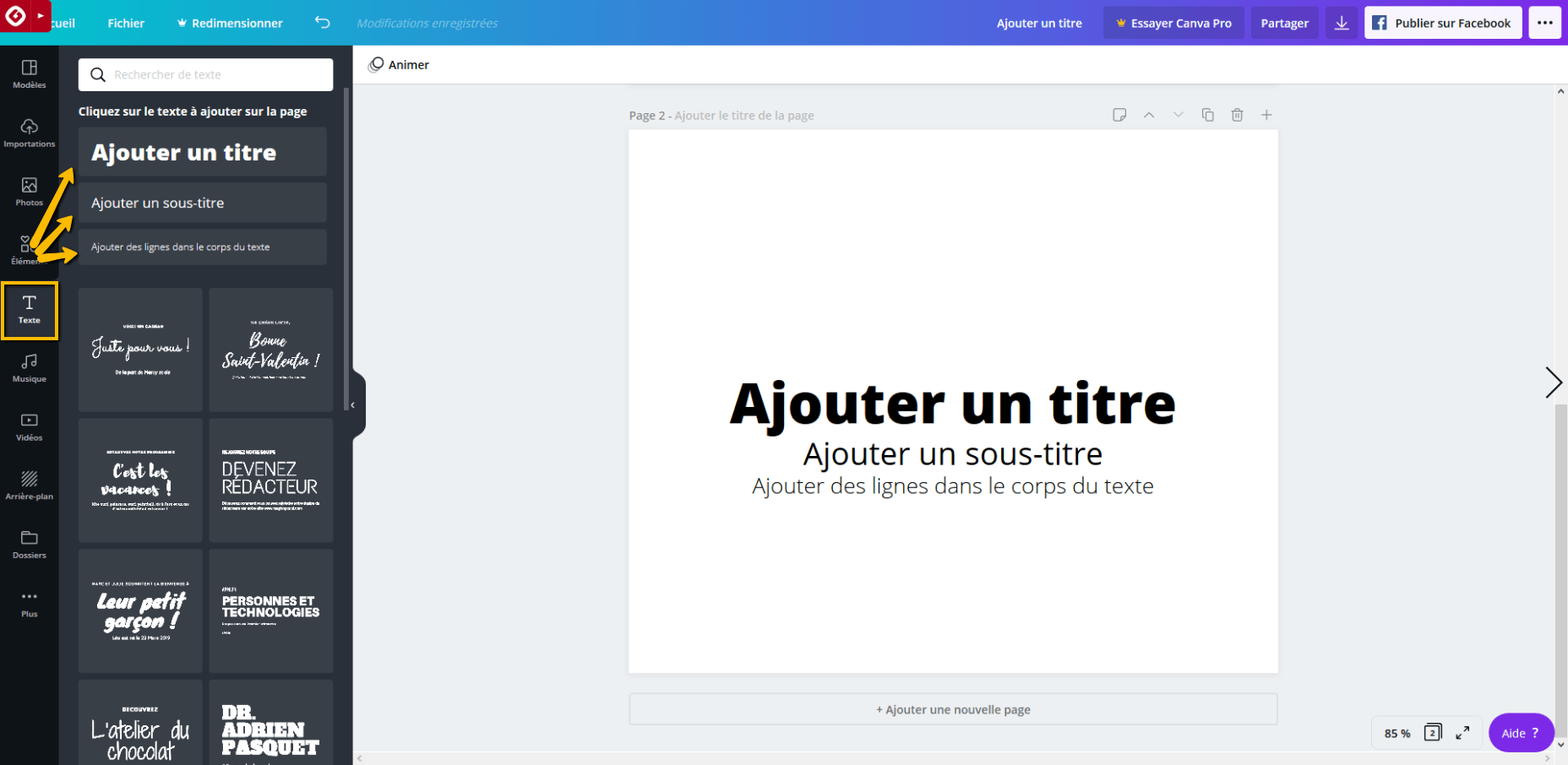Open the Modèles sidebar panel
This screenshot has height=765, width=1568.
click(29, 74)
